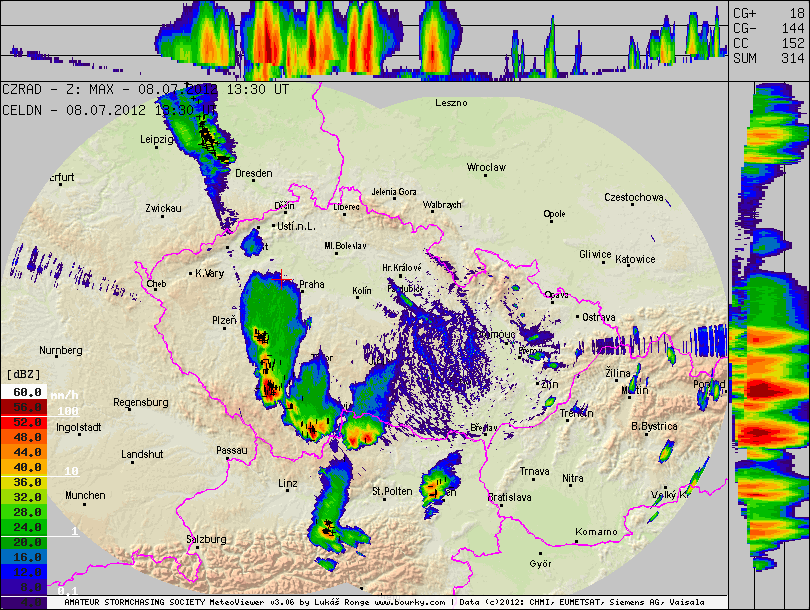The width and height of the screenshot is (810, 610).
Task: Select the Dresden city label
Action: point(253,173)
